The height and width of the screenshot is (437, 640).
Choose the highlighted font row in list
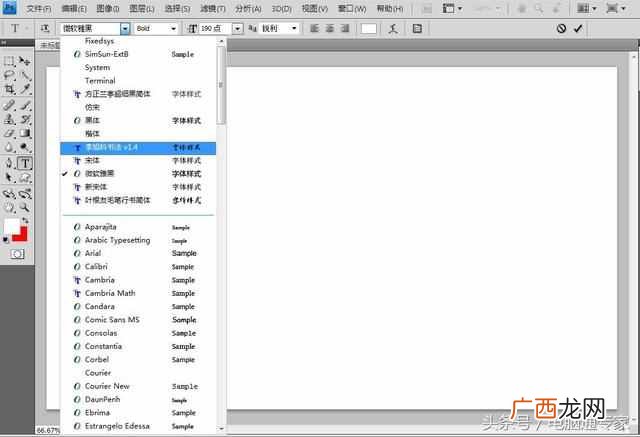coord(138,148)
